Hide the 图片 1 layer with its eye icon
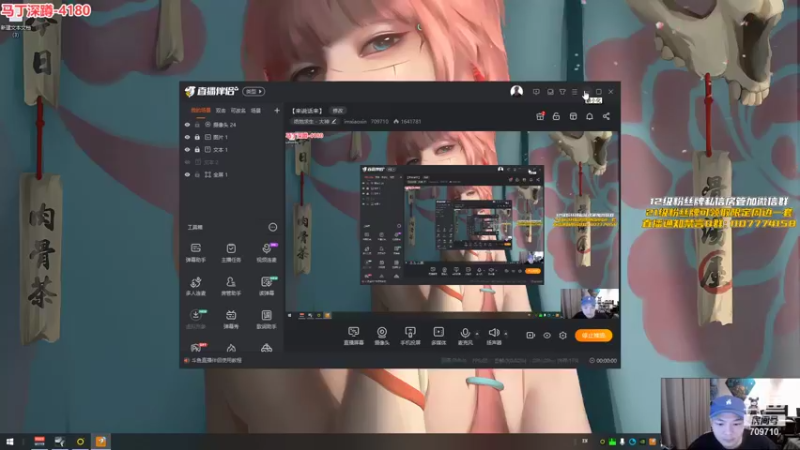 coord(187,137)
